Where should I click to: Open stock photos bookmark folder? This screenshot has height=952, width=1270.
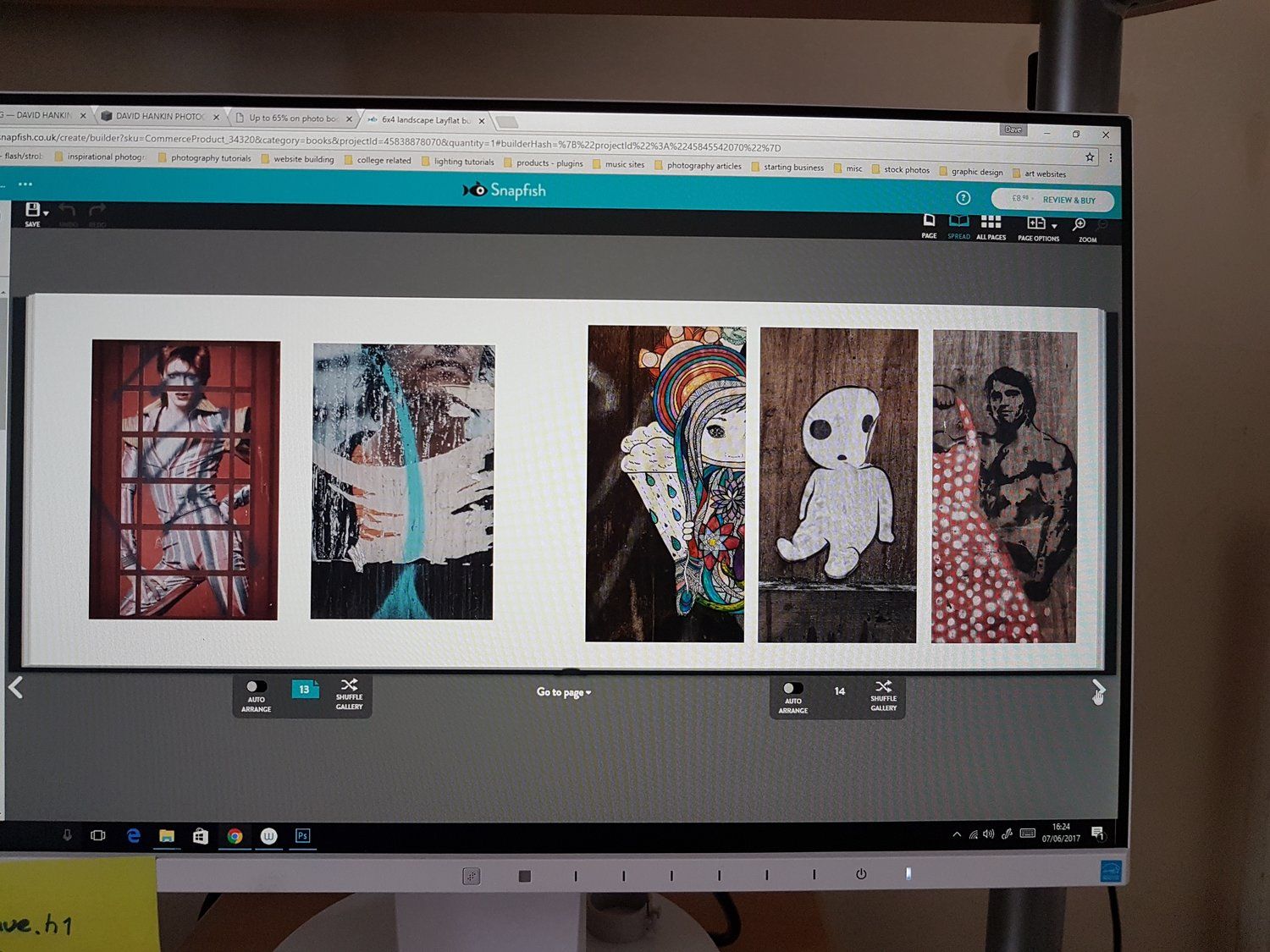pos(900,170)
